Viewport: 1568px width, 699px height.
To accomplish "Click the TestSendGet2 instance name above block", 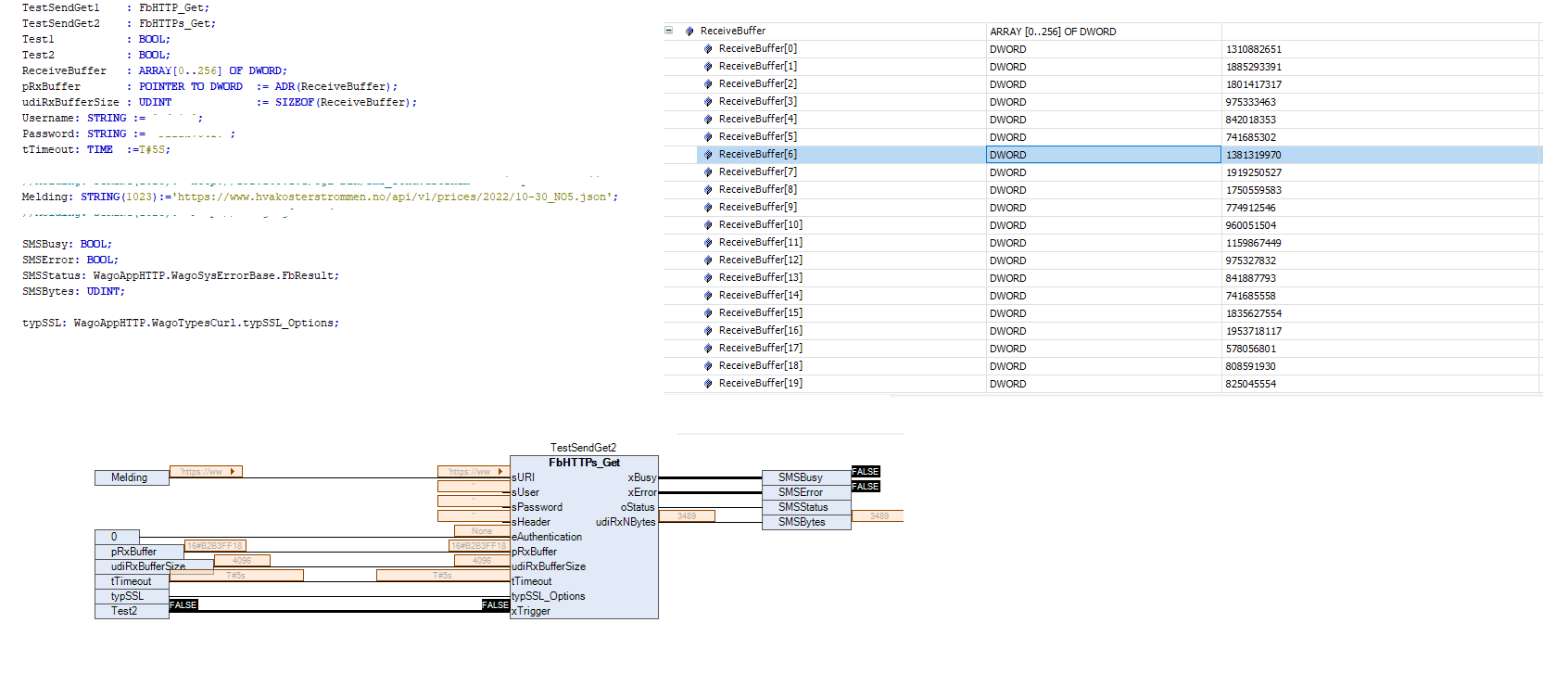I will coord(583,448).
